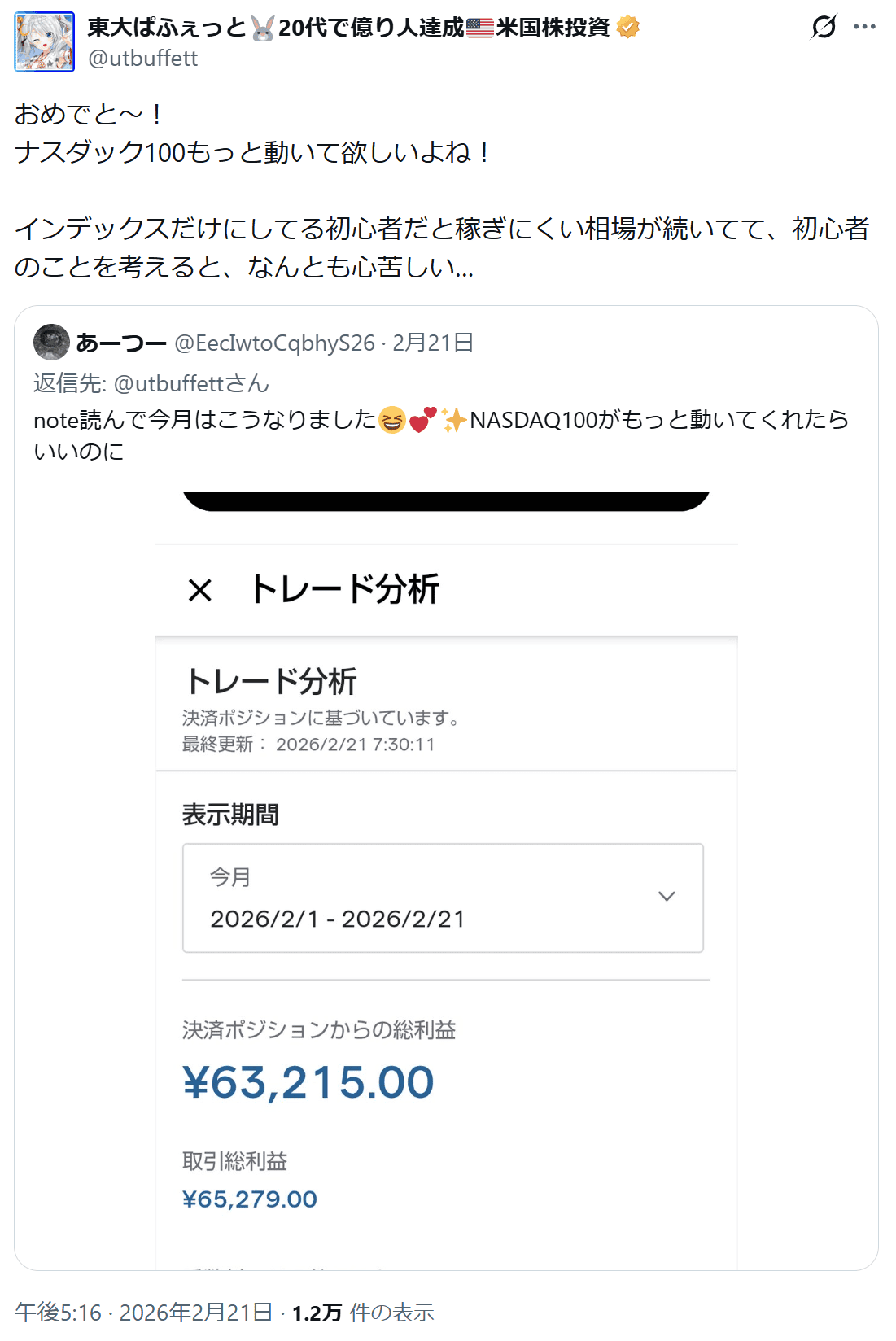This screenshot has height=1341, width=896.
Task: Click the @EecIwtoCqbhyS26 handle
Action: [x=275, y=343]
